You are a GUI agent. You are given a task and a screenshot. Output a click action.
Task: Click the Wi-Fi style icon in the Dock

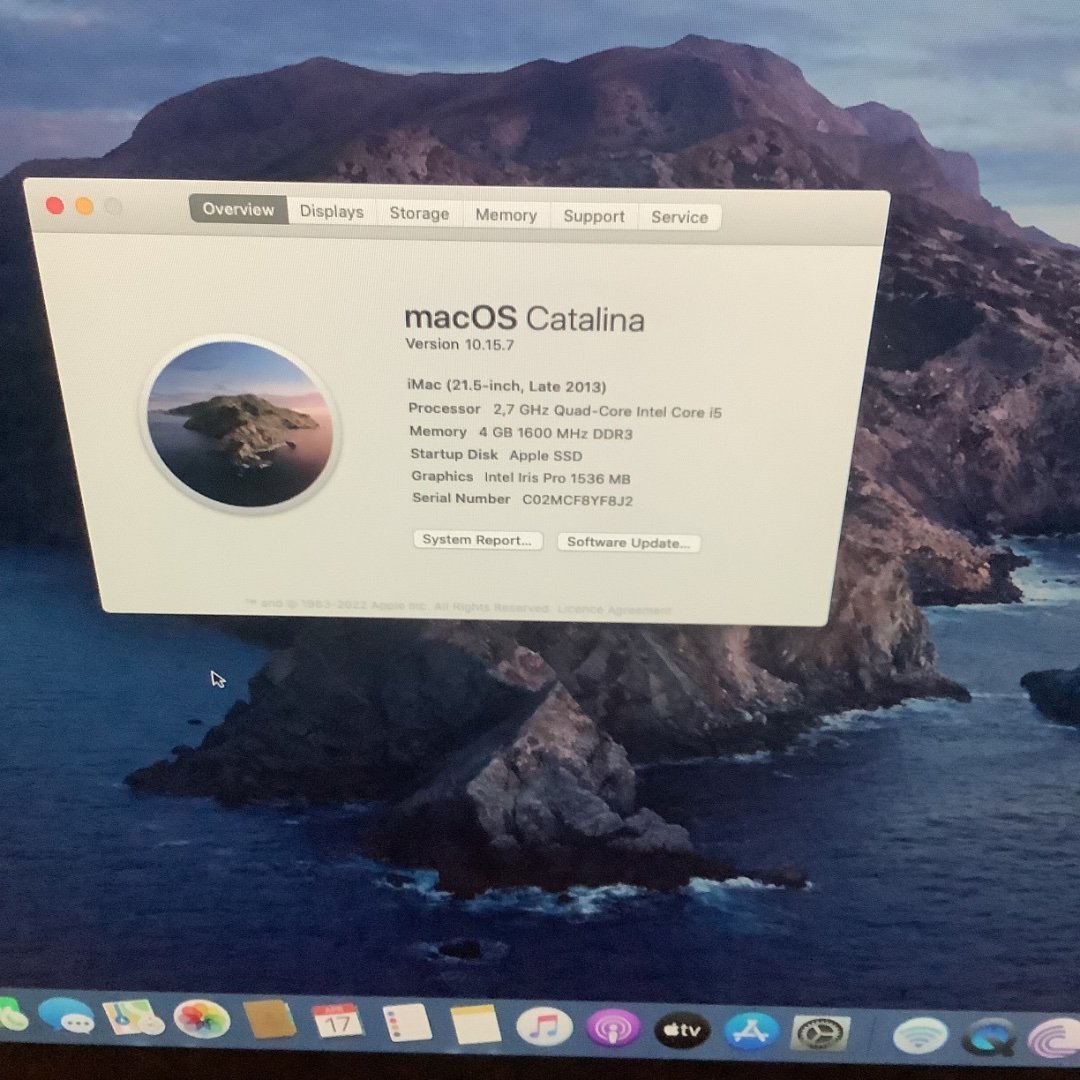click(920, 1035)
